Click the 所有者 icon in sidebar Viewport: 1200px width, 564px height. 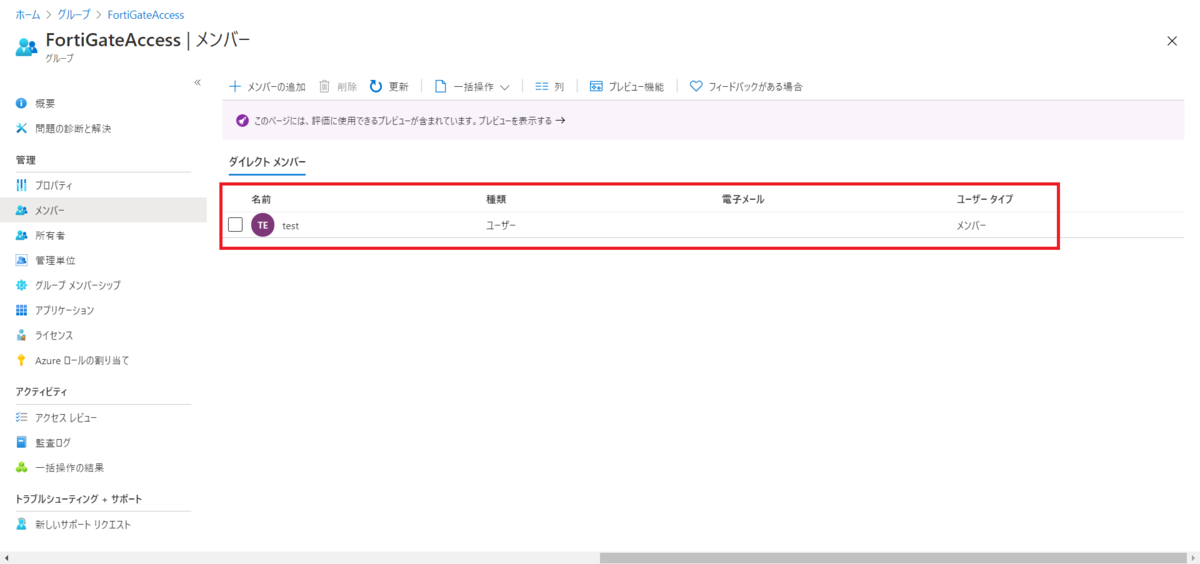(22, 235)
